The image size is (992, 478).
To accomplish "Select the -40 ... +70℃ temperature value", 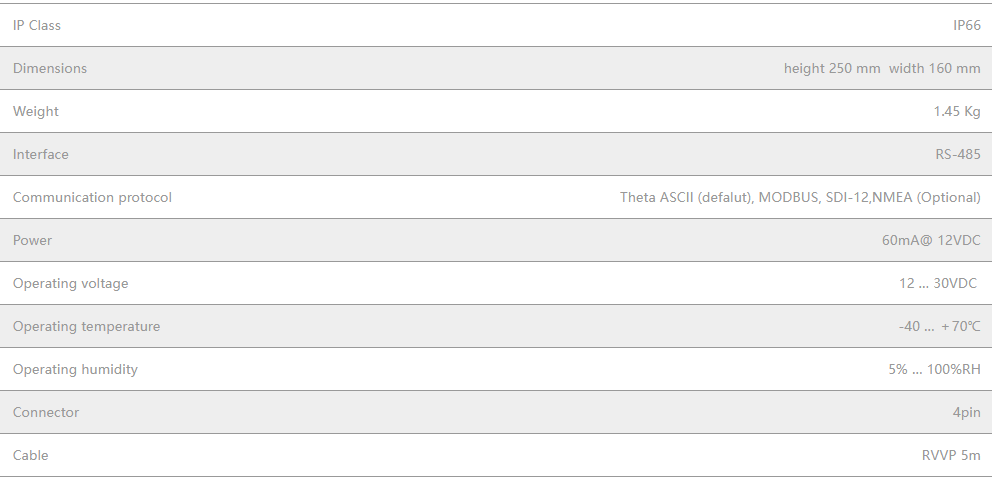I will [x=938, y=326].
